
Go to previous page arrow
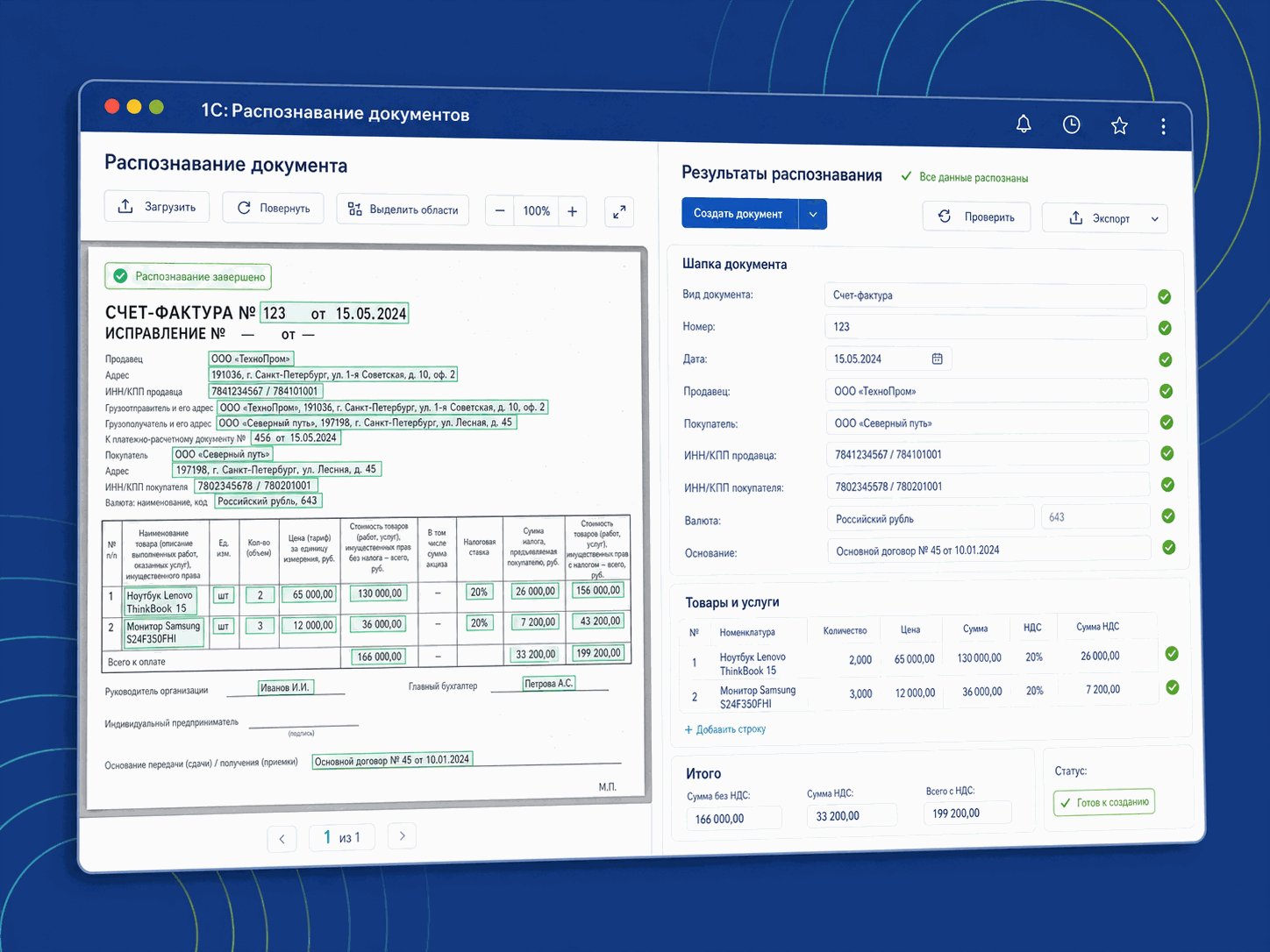(x=282, y=839)
